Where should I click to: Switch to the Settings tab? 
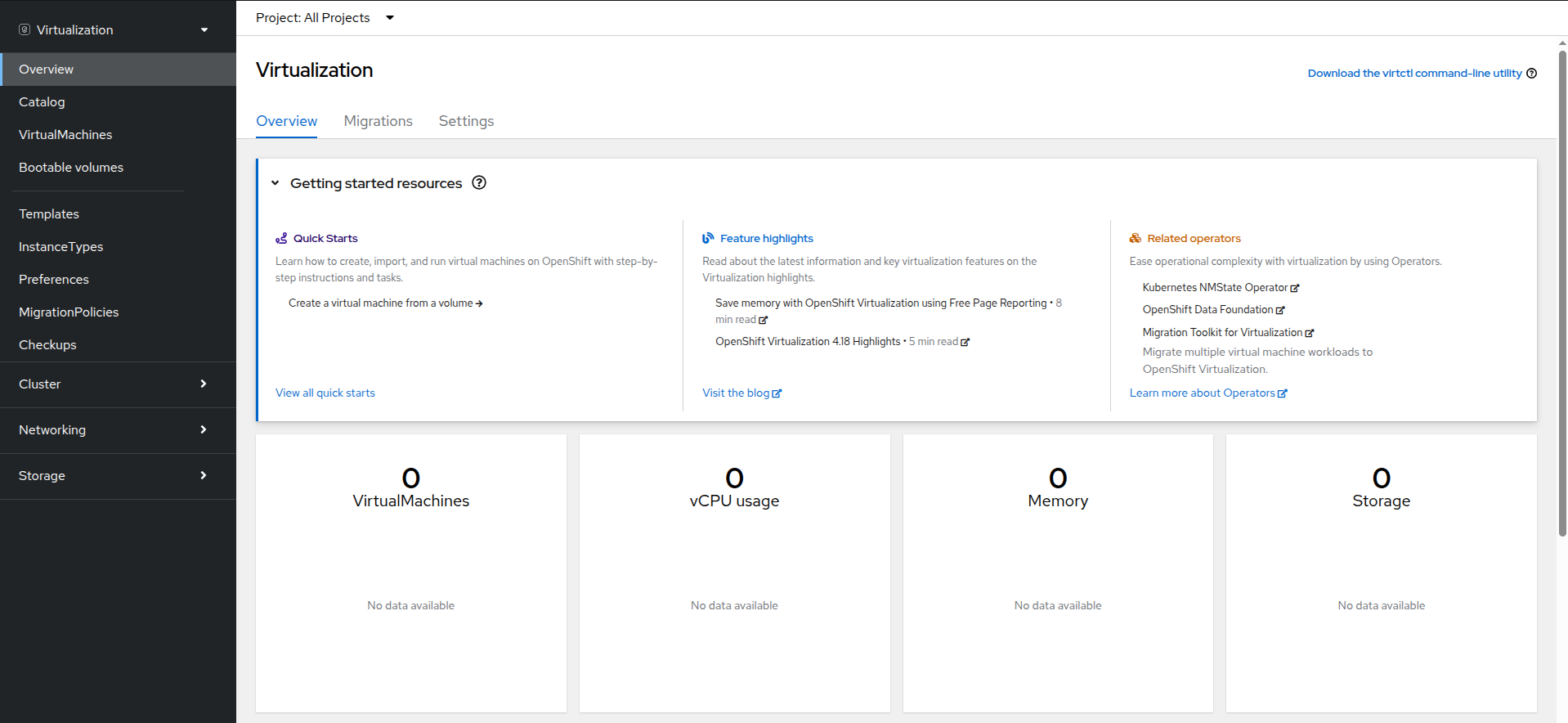pos(466,121)
